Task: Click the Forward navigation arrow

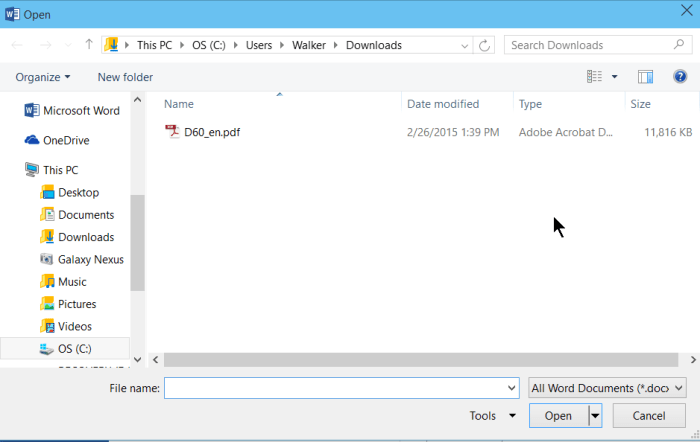Action: [46, 45]
